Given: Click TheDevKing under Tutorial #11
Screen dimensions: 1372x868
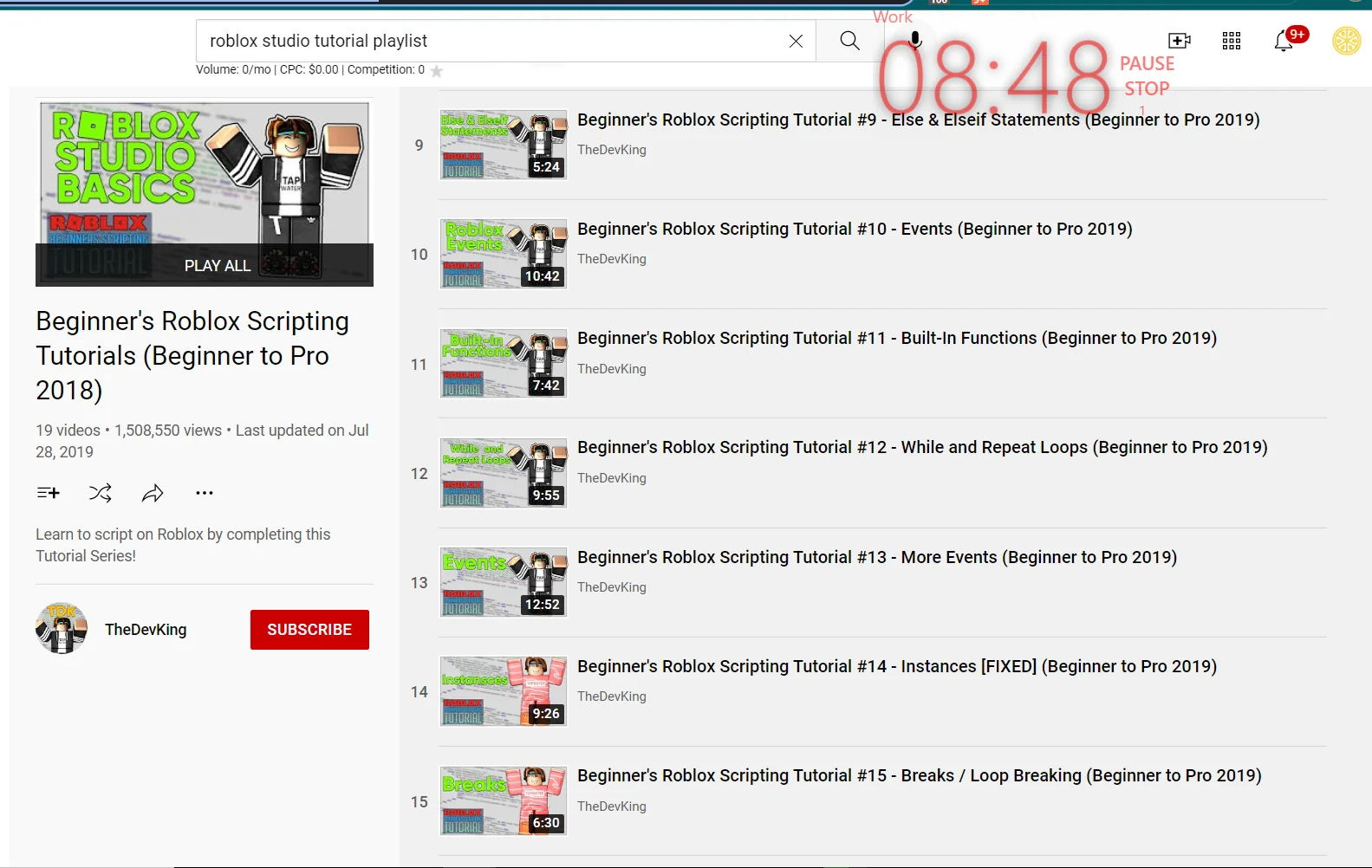Looking at the screenshot, I should pyautogui.click(x=612, y=369).
